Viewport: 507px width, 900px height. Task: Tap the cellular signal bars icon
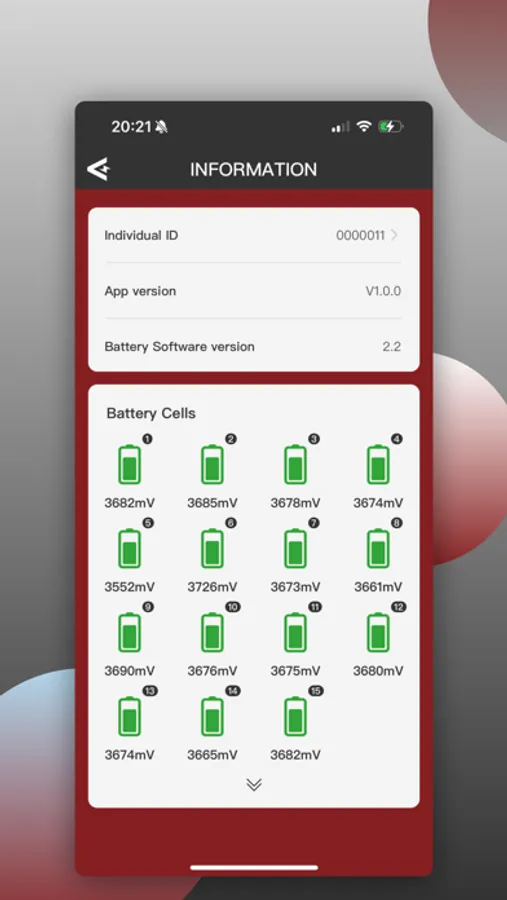340,127
